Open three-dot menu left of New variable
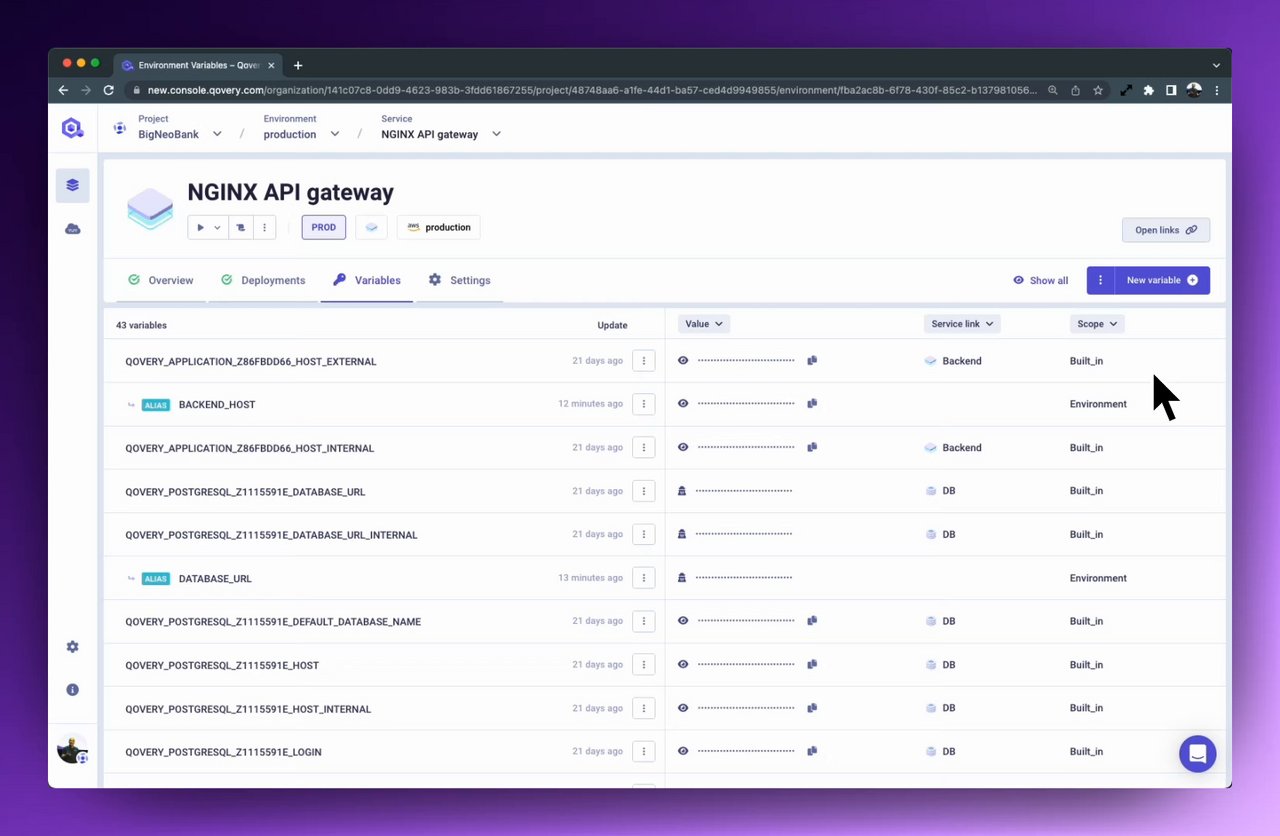The image size is (1280, 836). pos(1100,280)
